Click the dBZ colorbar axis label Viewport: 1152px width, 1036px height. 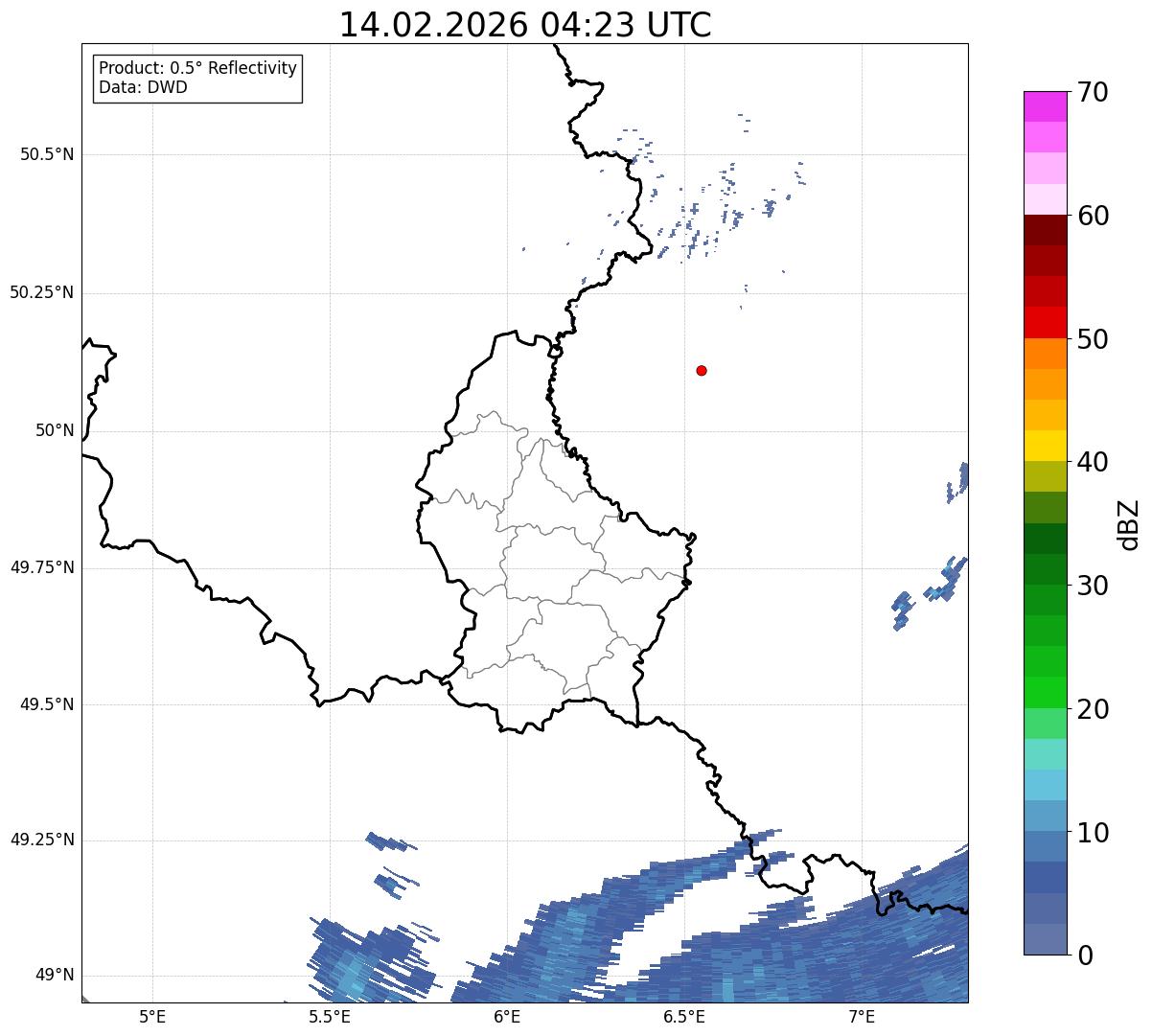click(x=1130, y=523)
